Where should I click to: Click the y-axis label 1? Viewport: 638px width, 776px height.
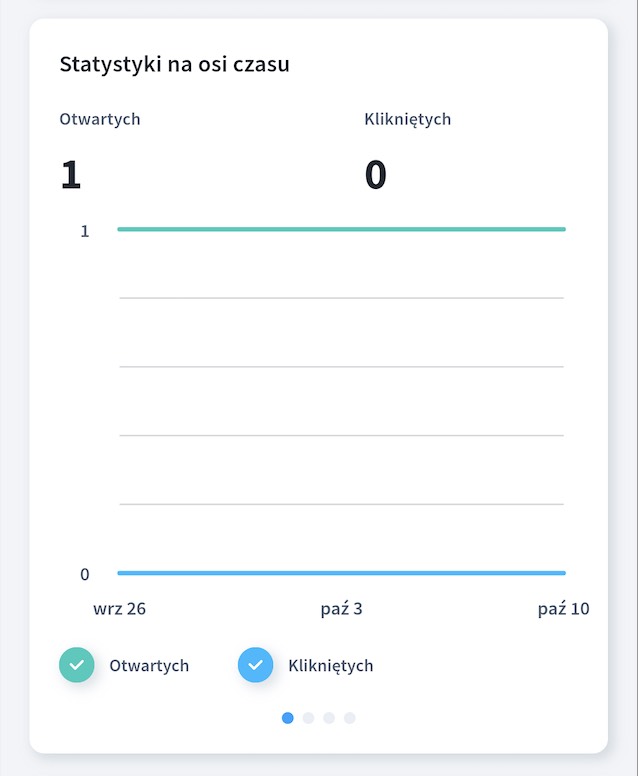coord(85,231)
